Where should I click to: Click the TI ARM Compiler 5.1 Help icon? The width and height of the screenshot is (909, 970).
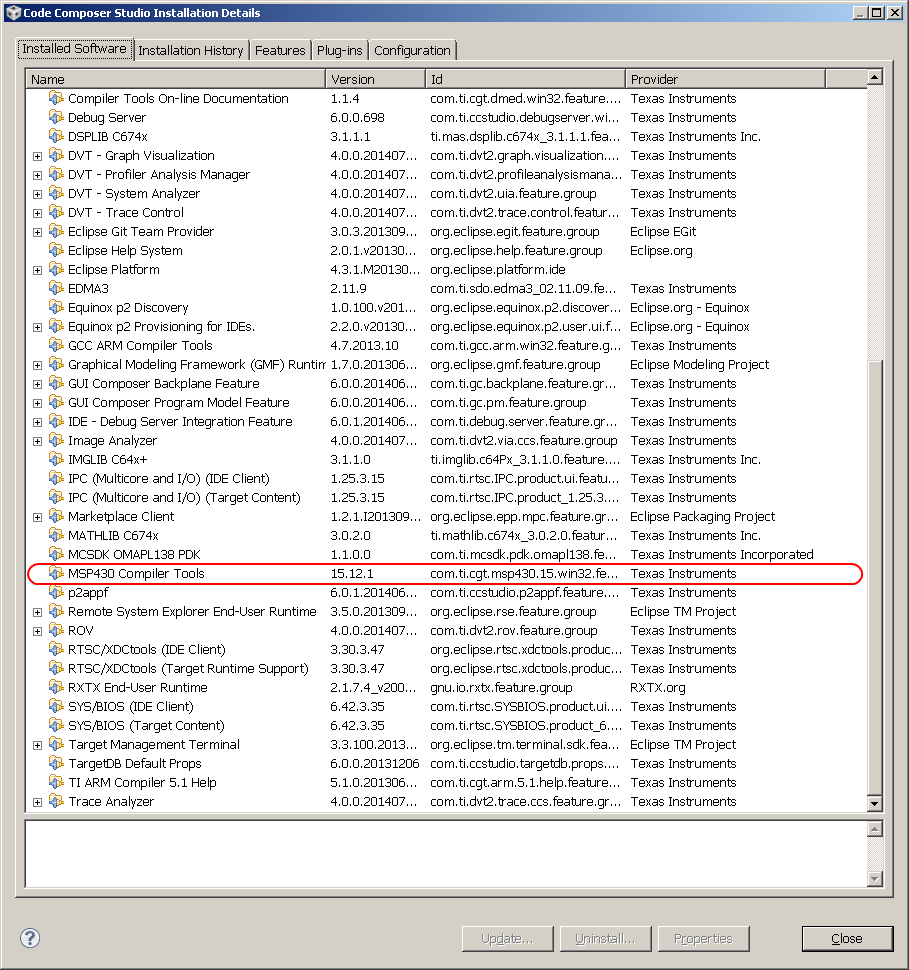pos(56,783)
